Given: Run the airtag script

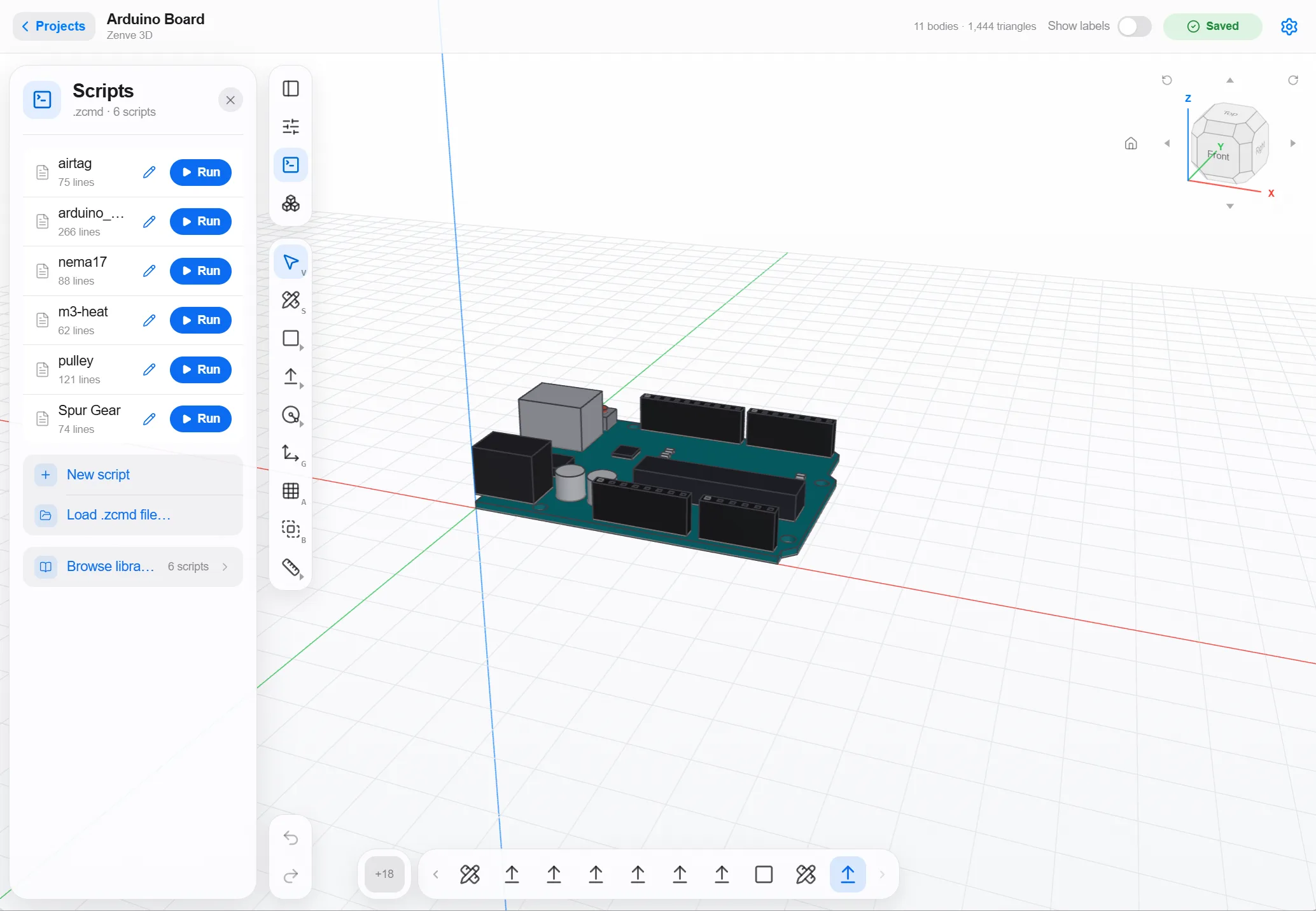Looking at the screenshot, I should (x=200, y=172).
